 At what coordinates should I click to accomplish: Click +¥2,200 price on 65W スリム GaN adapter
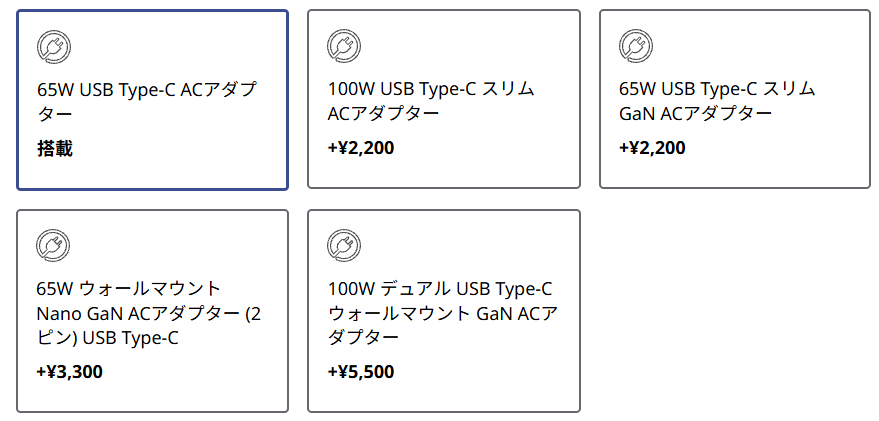653,149
